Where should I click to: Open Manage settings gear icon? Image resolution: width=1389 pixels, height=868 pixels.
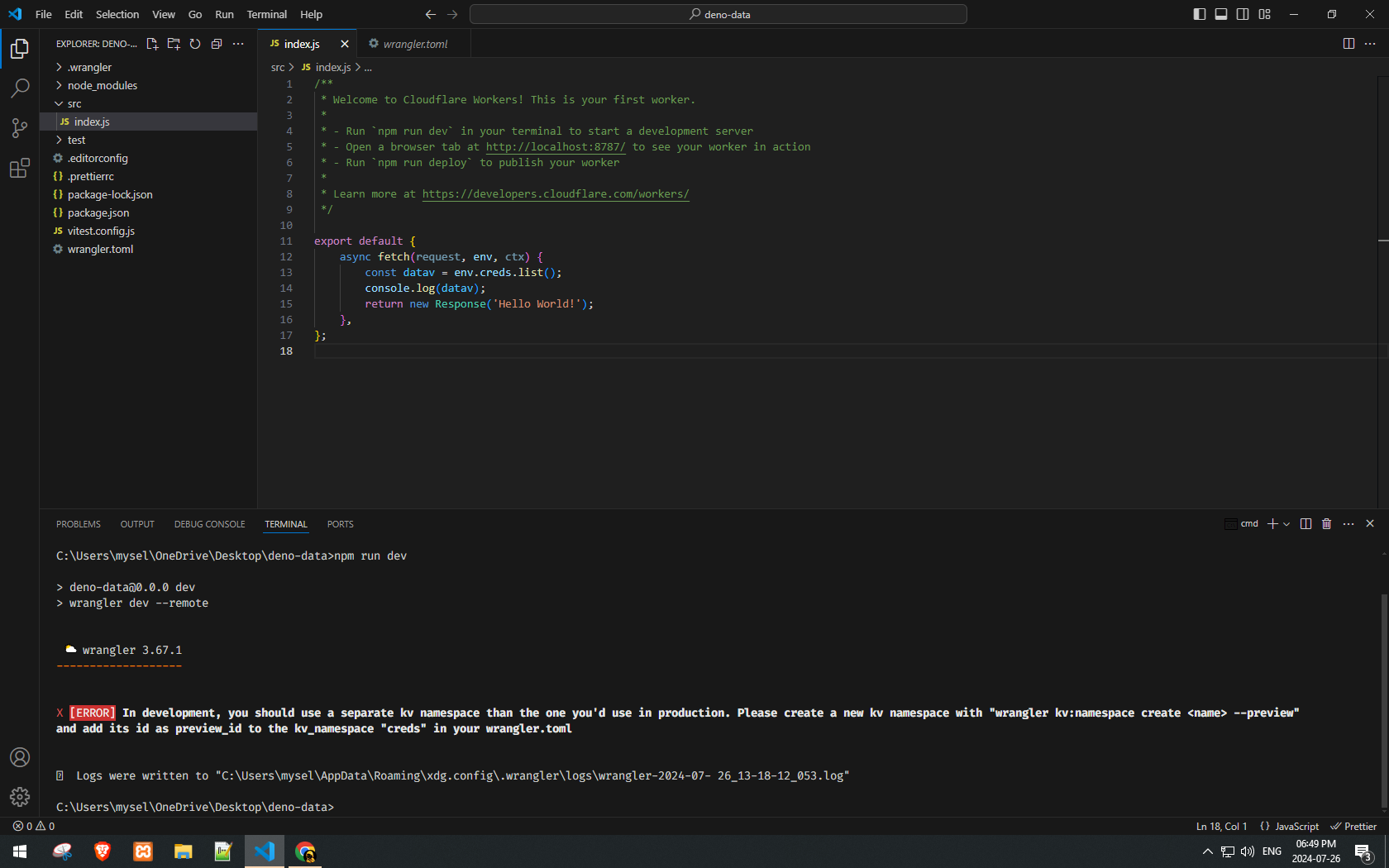coord(19,797)
